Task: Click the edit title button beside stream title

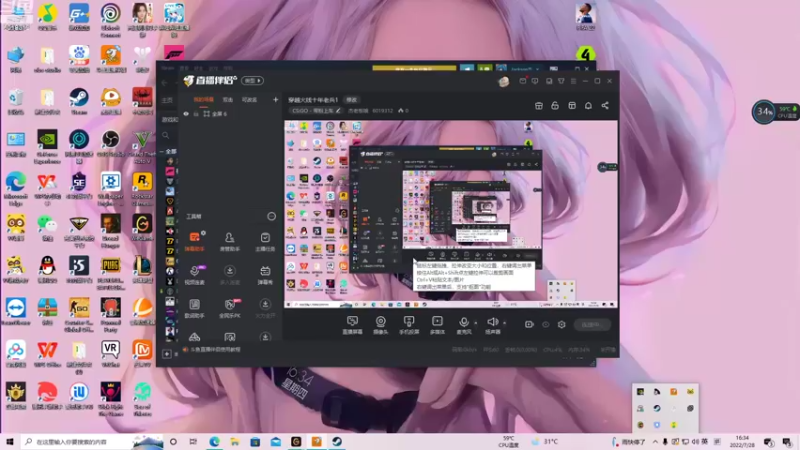Action: (x=352, y=99)
